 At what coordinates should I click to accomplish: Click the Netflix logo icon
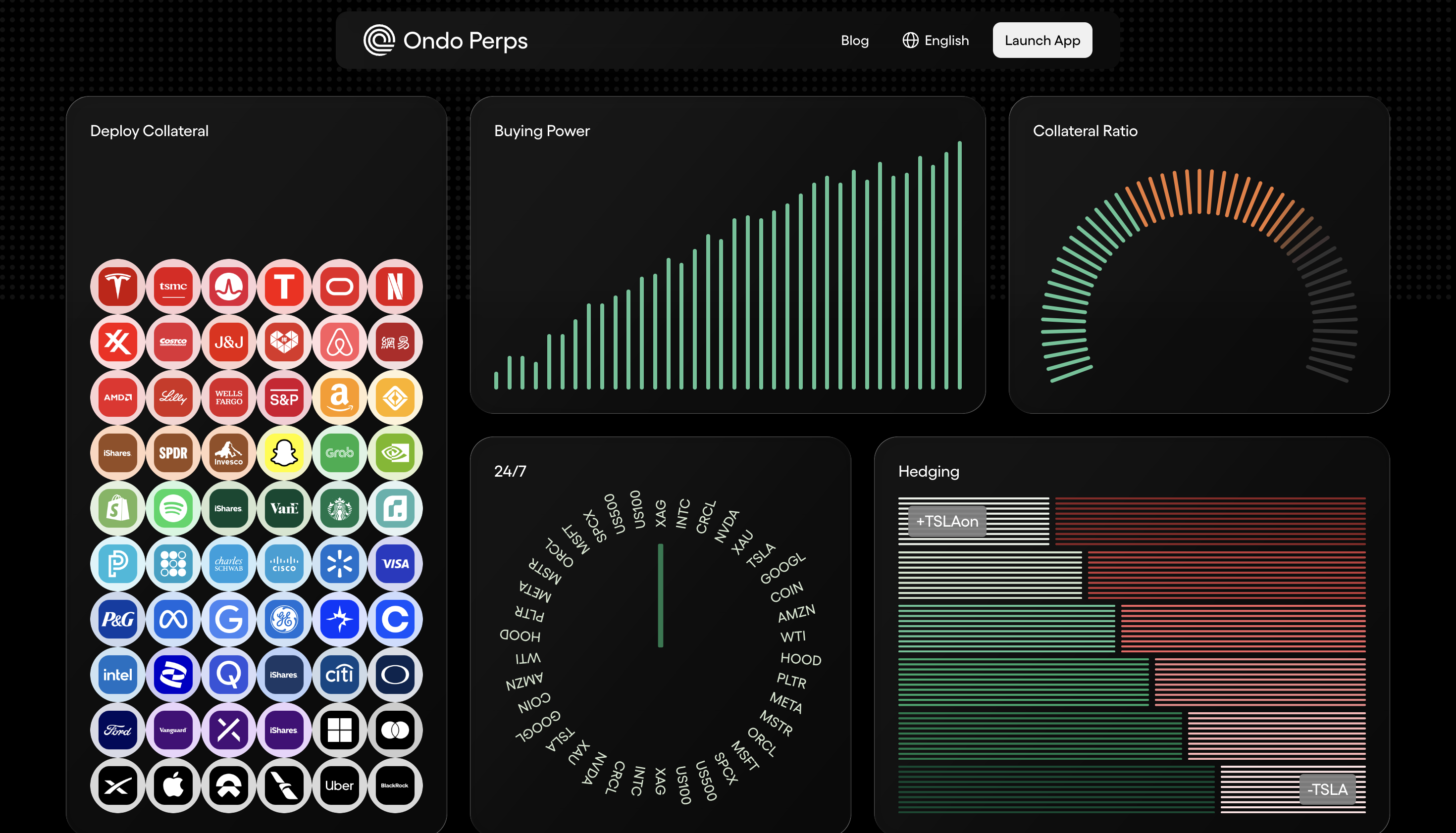click(395, 286)
